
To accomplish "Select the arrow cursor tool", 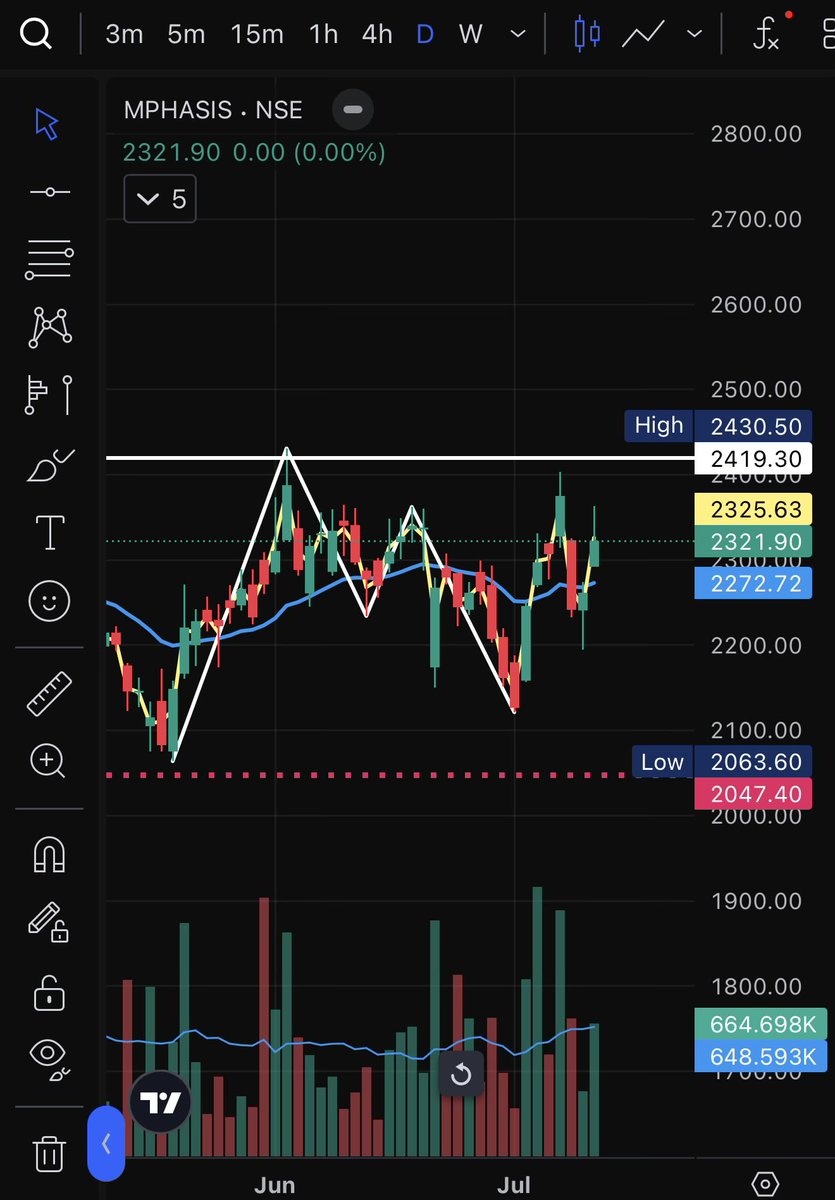I will (x=47, y=124).
